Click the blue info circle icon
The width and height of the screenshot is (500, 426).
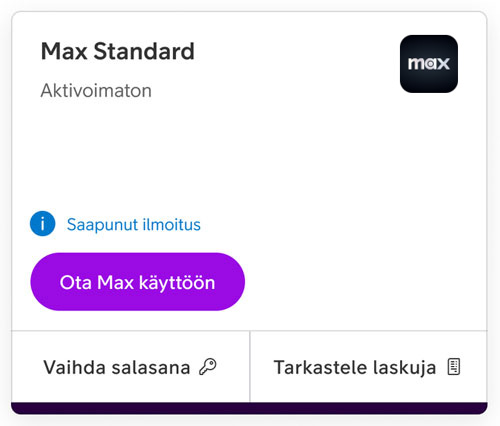point(43,224)
